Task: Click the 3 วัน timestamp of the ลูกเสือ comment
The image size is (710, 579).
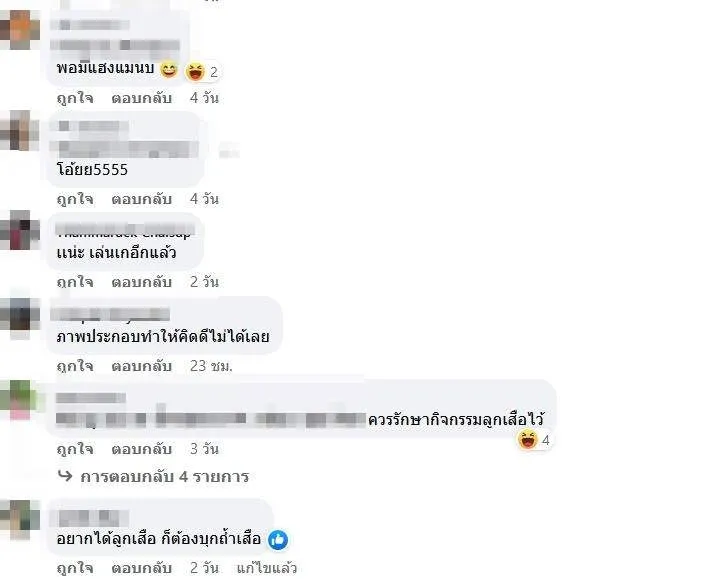Action: (204, 449)
